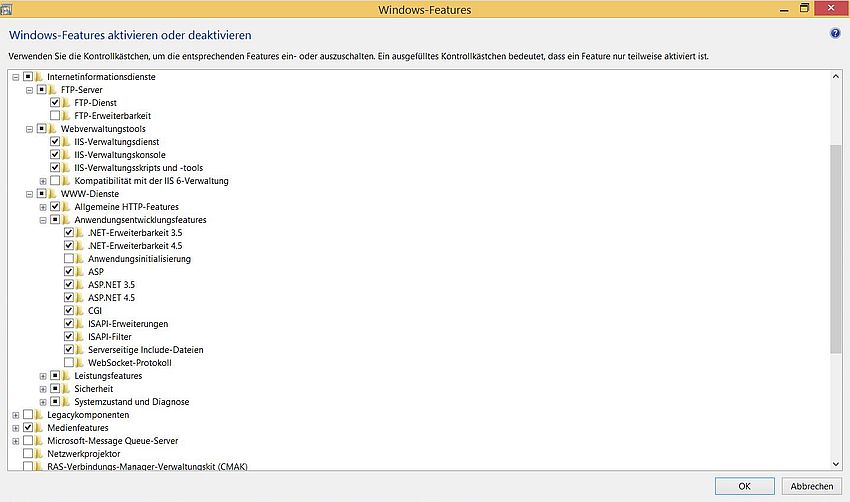
Task: Expand Kompatibilität mit der IIS 6-Verwaltung
Action: (43, 181)
